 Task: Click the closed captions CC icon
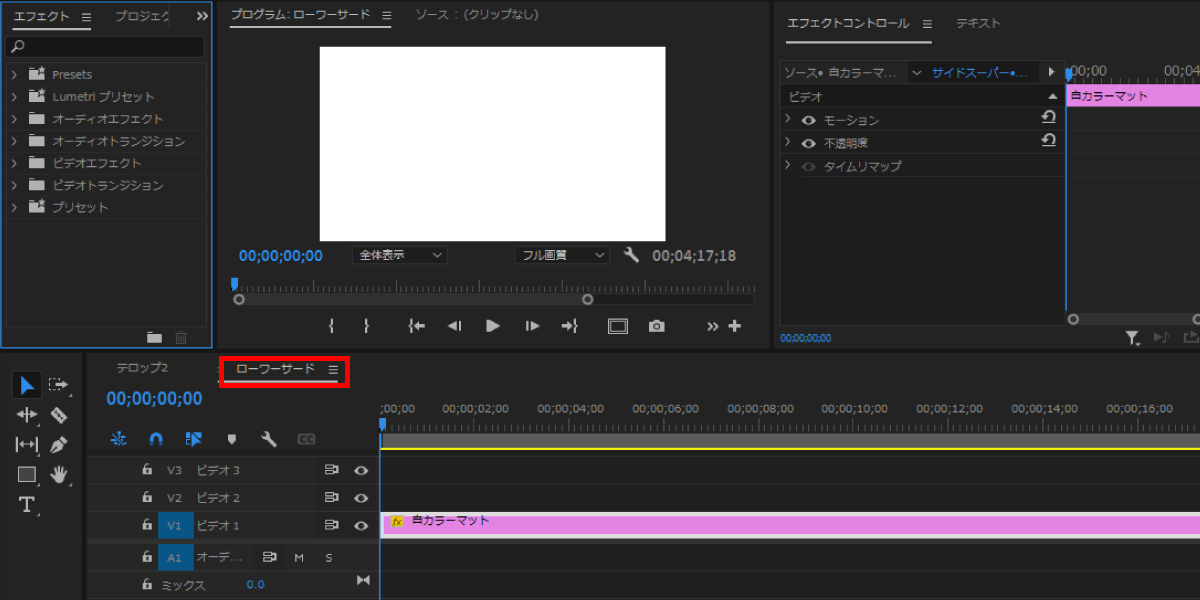pos(306,439)
